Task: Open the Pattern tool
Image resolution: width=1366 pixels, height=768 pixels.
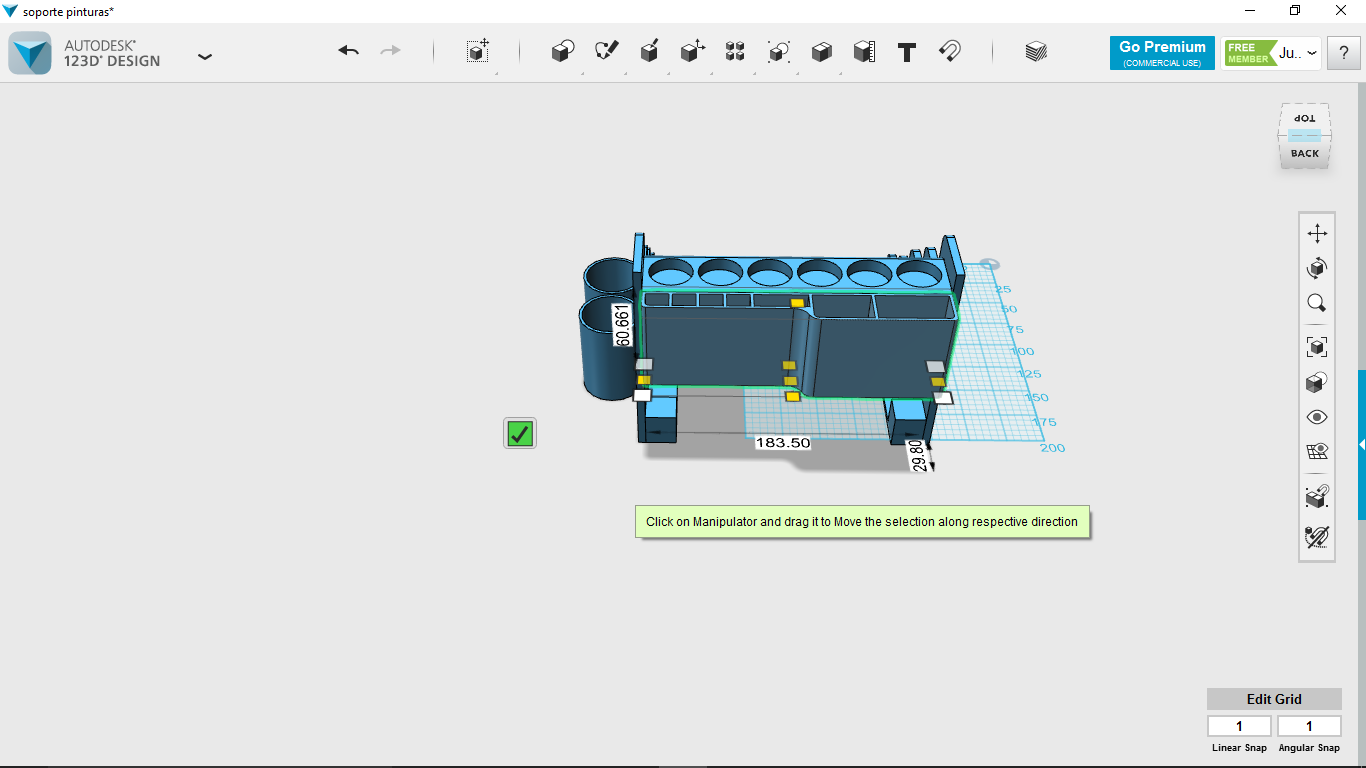Action: pyautogui.click(x=735, y=51)
